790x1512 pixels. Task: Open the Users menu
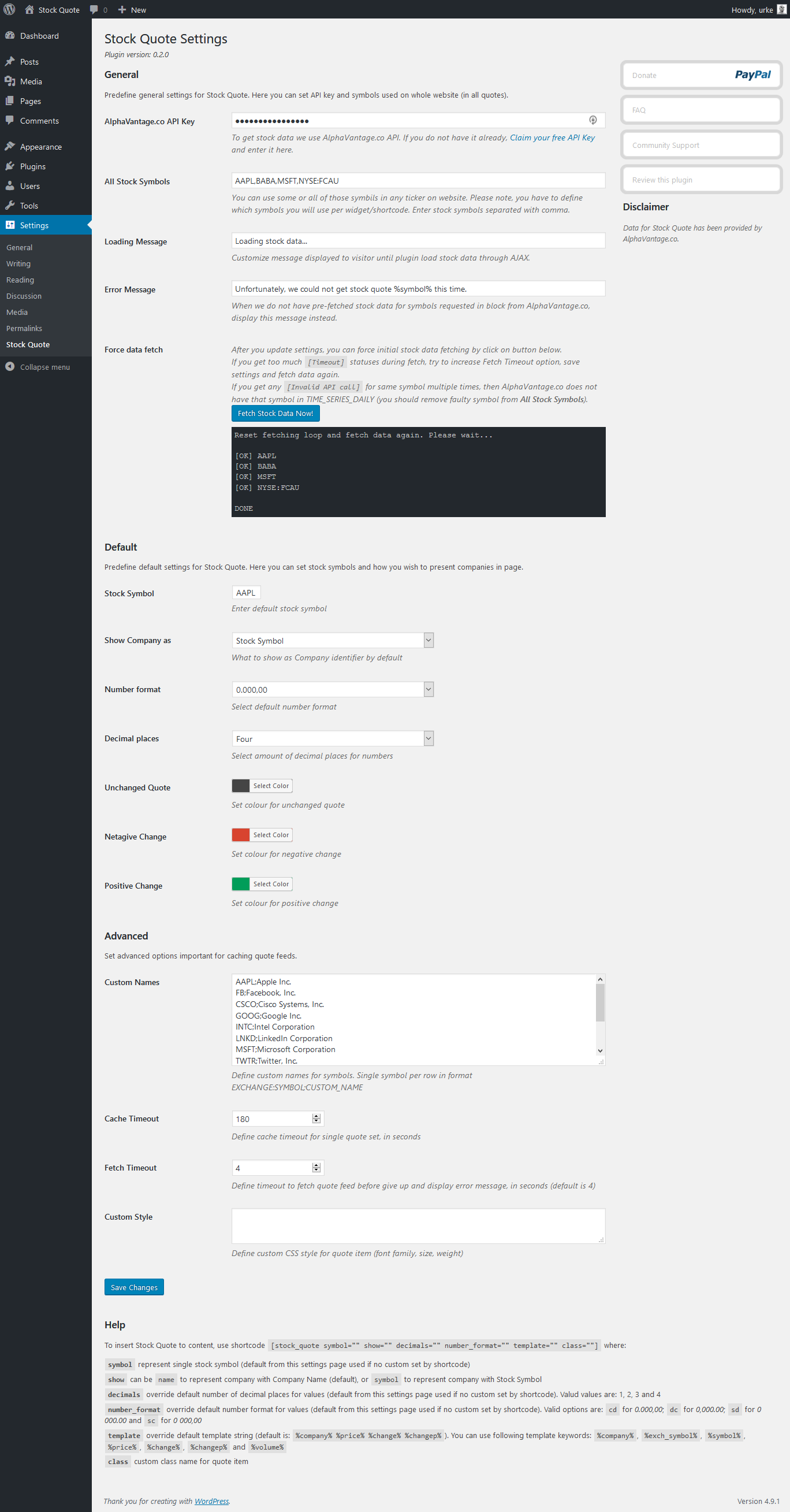coord(46,186)
